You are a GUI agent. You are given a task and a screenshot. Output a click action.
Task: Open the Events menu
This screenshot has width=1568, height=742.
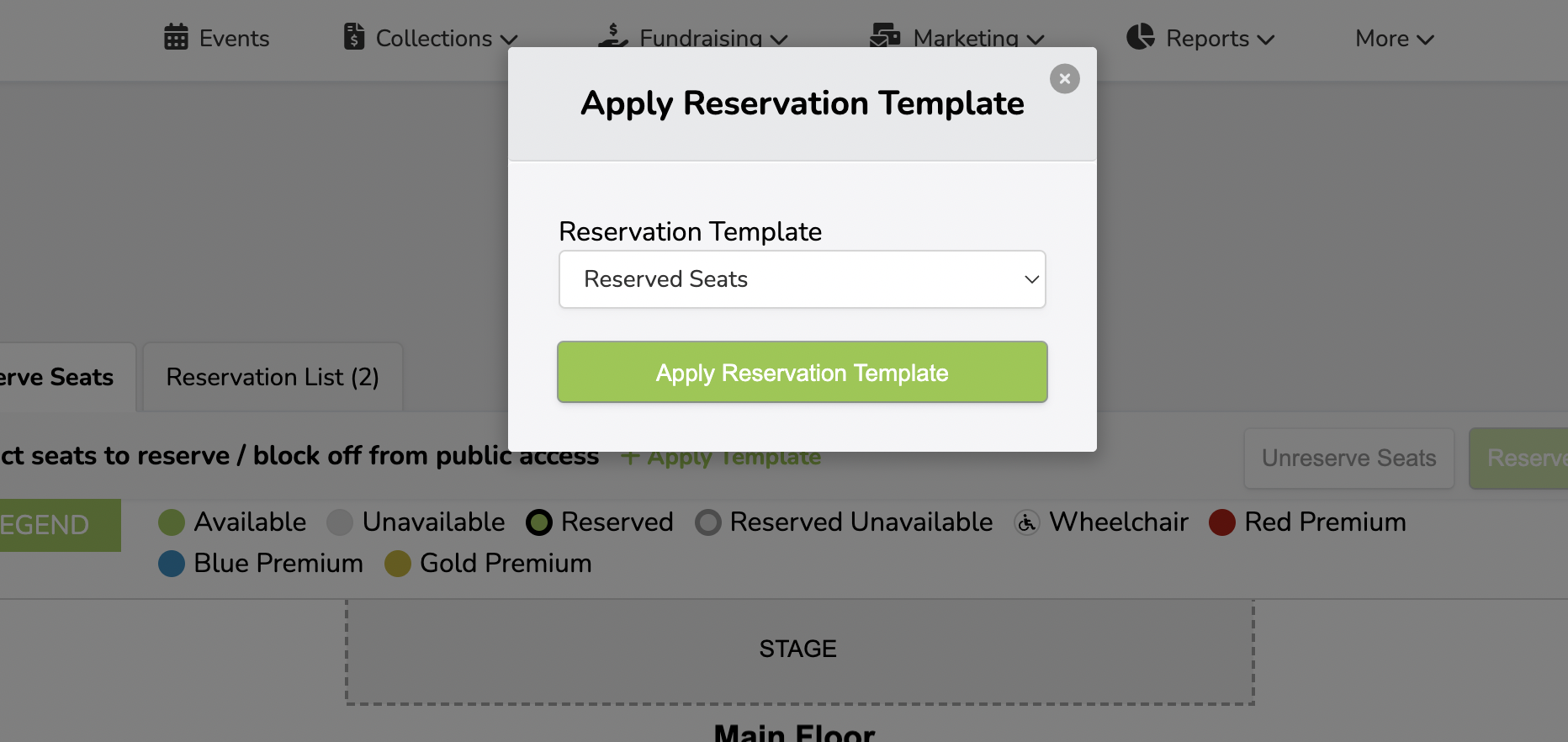click(x=217, y=38)
